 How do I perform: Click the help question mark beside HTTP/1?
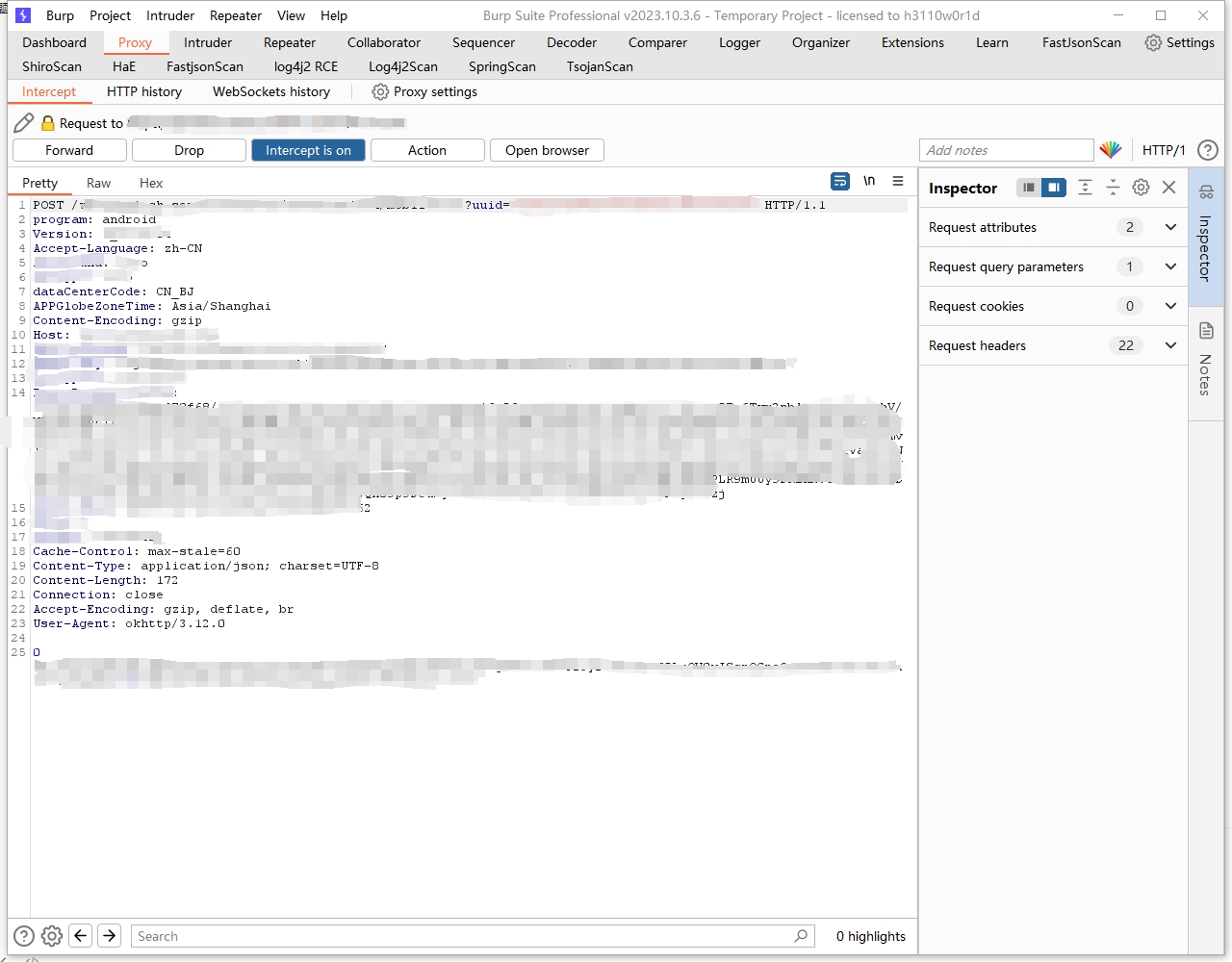(x=1208, y=150)
